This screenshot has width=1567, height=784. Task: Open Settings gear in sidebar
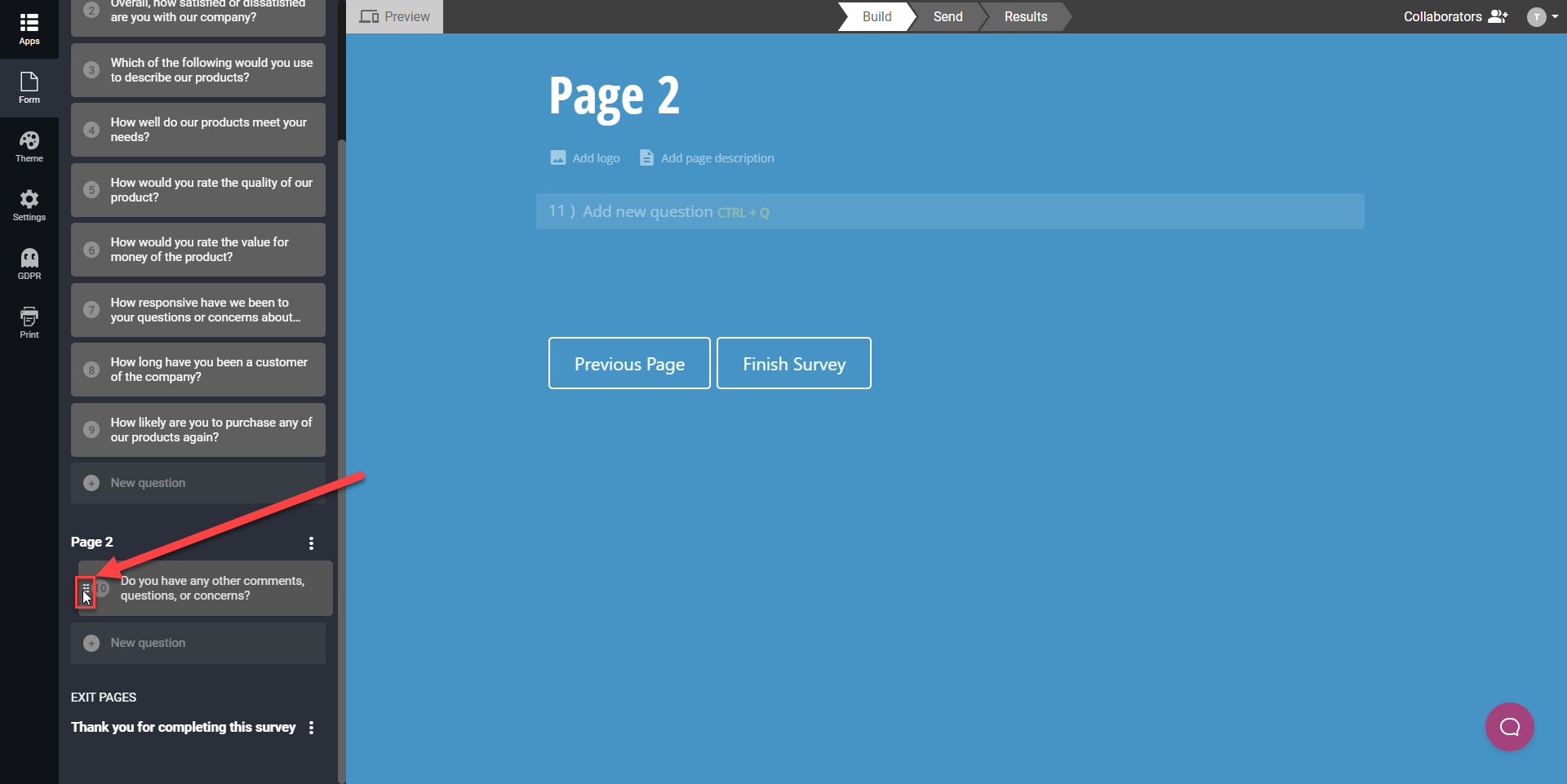(29, 206)
